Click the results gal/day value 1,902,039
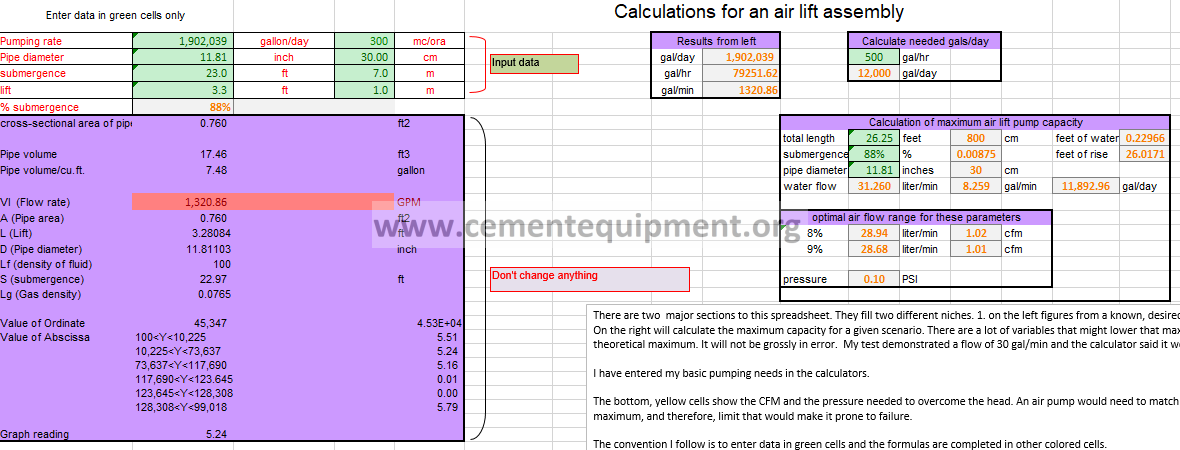This screenshot has width=1180, height=450. (x=741, y=57)
